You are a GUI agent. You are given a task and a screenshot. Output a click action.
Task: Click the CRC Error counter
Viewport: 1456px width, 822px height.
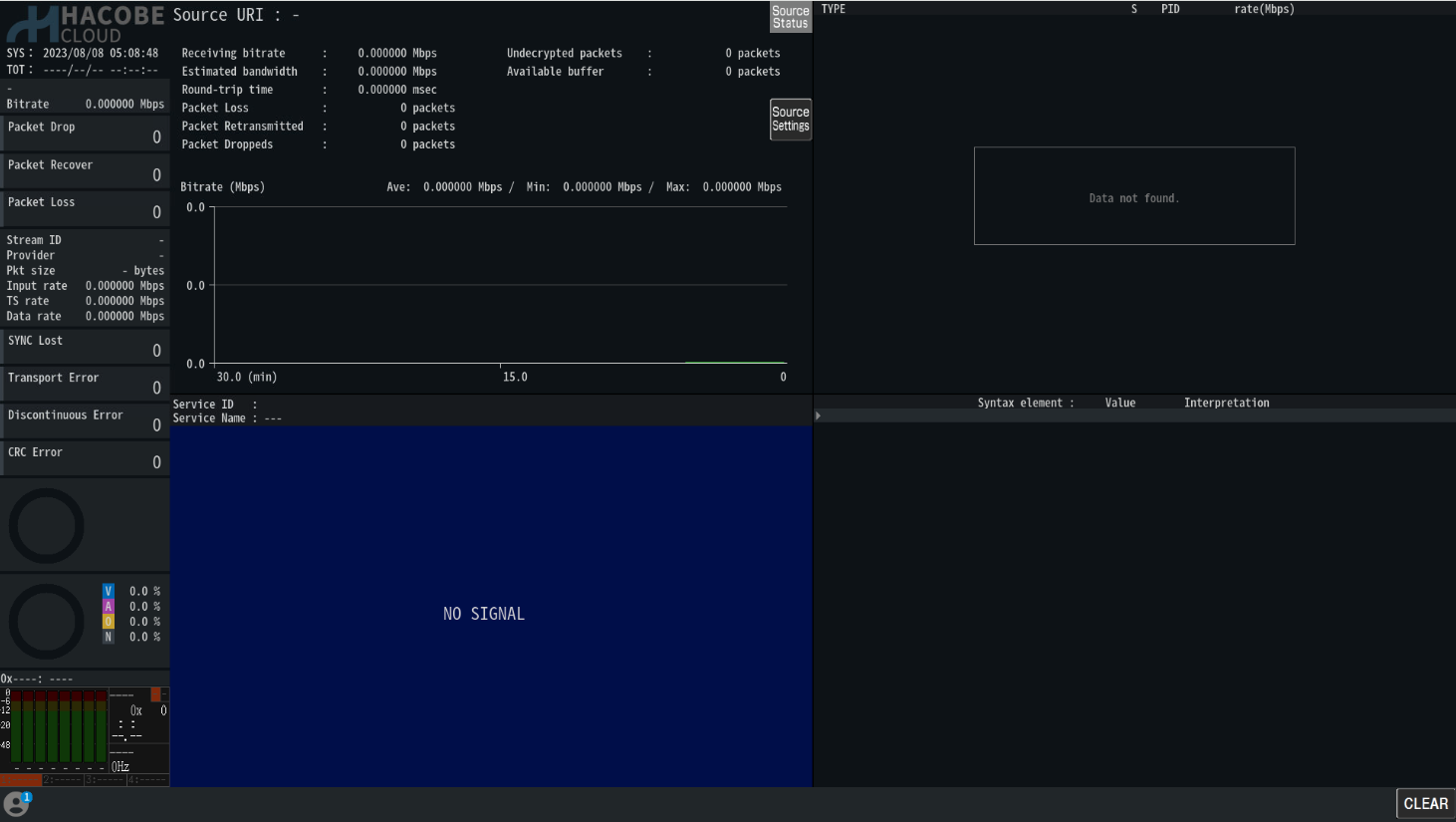85,457
